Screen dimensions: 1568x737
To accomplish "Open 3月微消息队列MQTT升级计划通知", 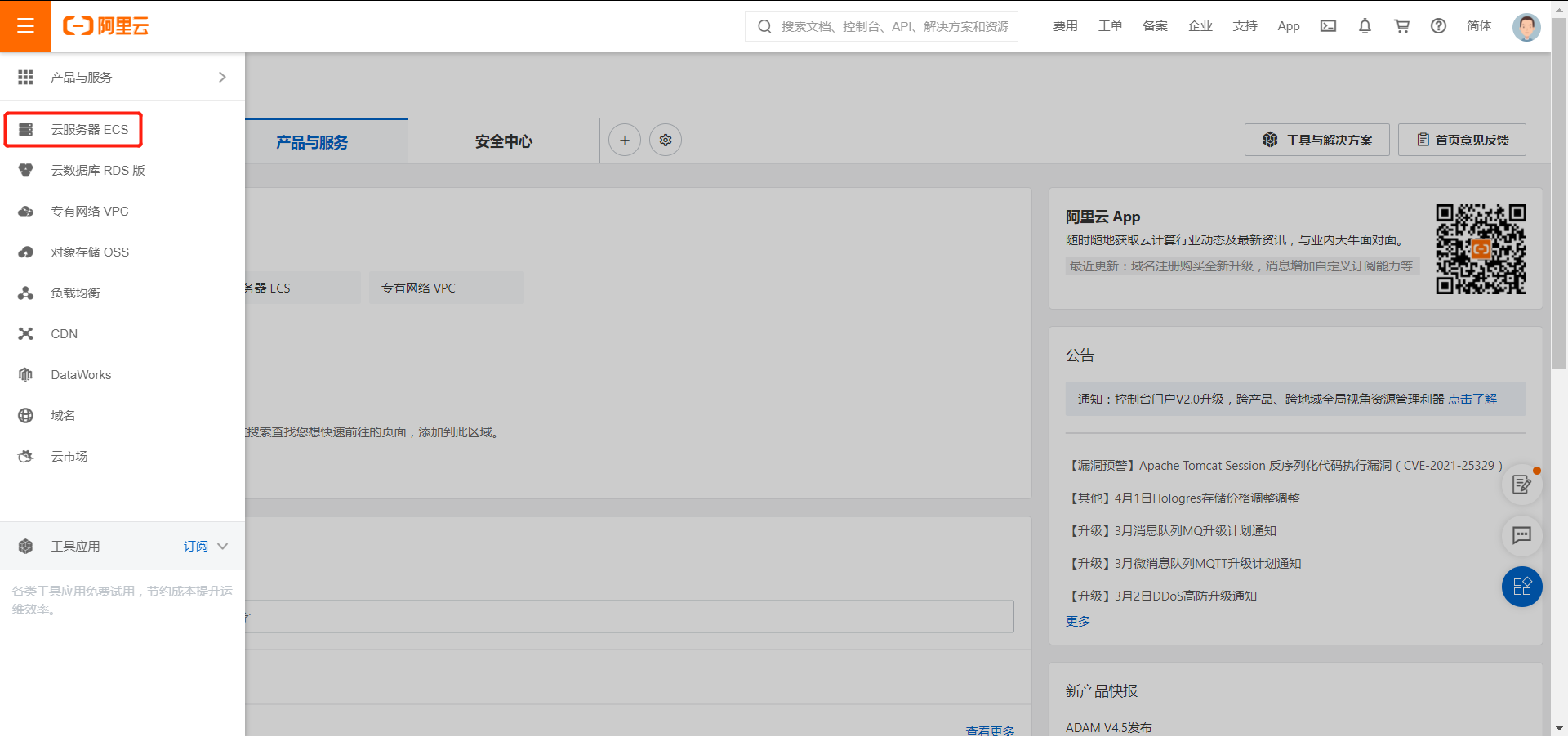I will click(1185, 563).
